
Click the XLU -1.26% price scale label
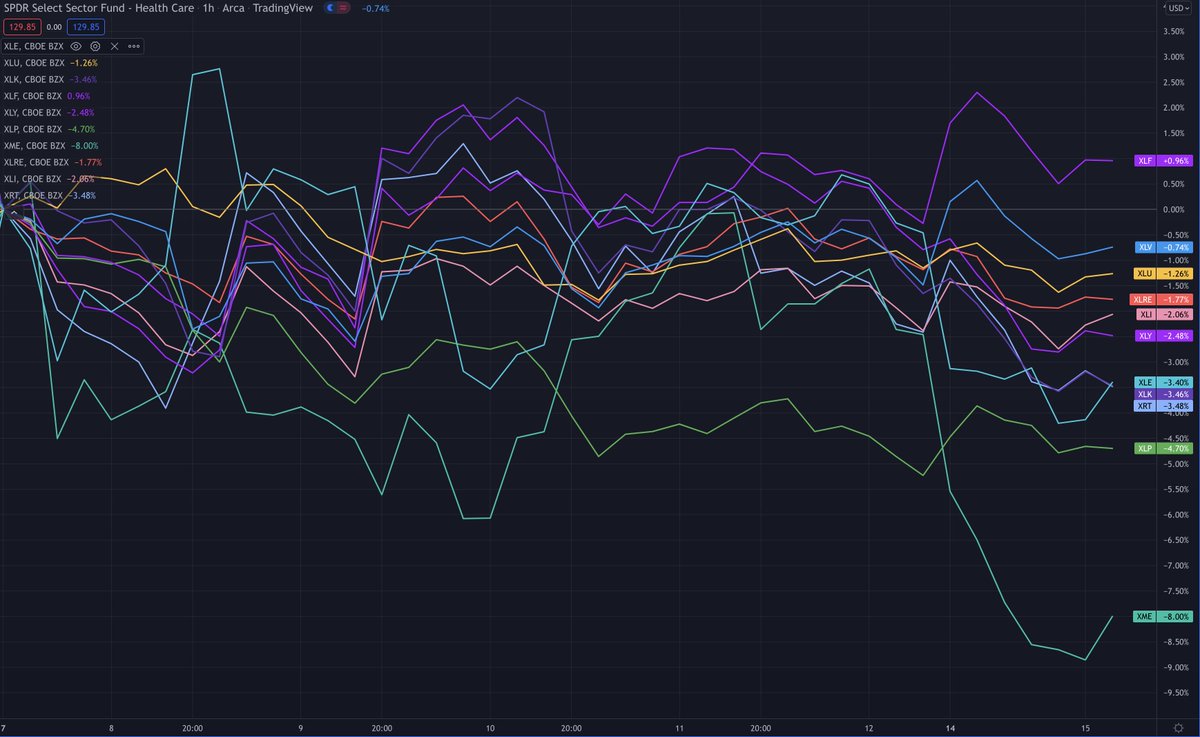tap(1163, 273)
